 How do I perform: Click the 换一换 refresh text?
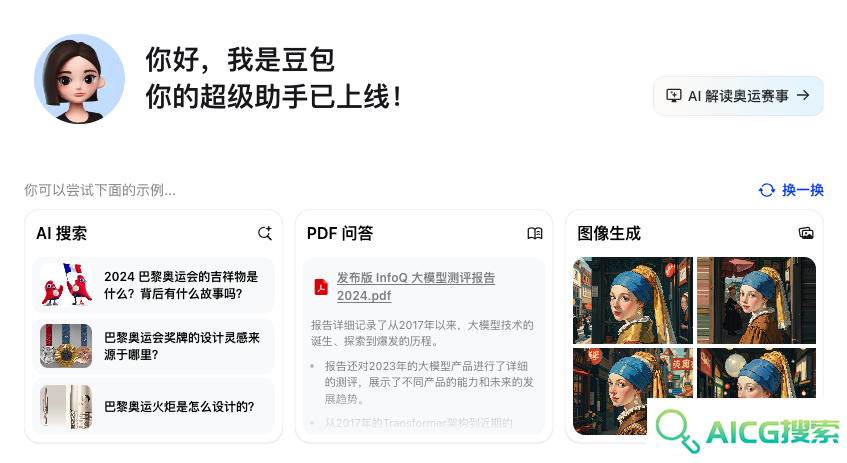pyautogui.click(x=803, y=190)
